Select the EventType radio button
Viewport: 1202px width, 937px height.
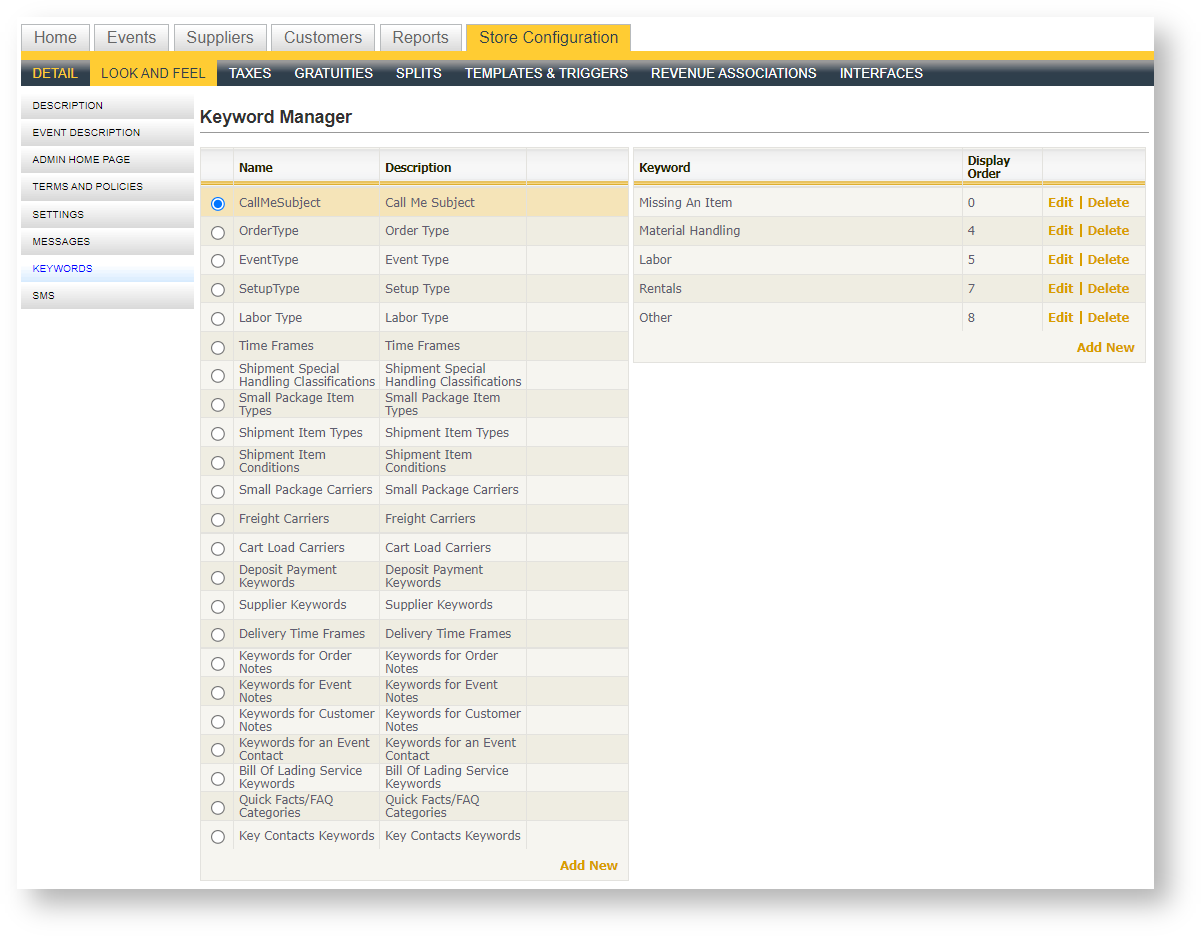tap(218, 261)
